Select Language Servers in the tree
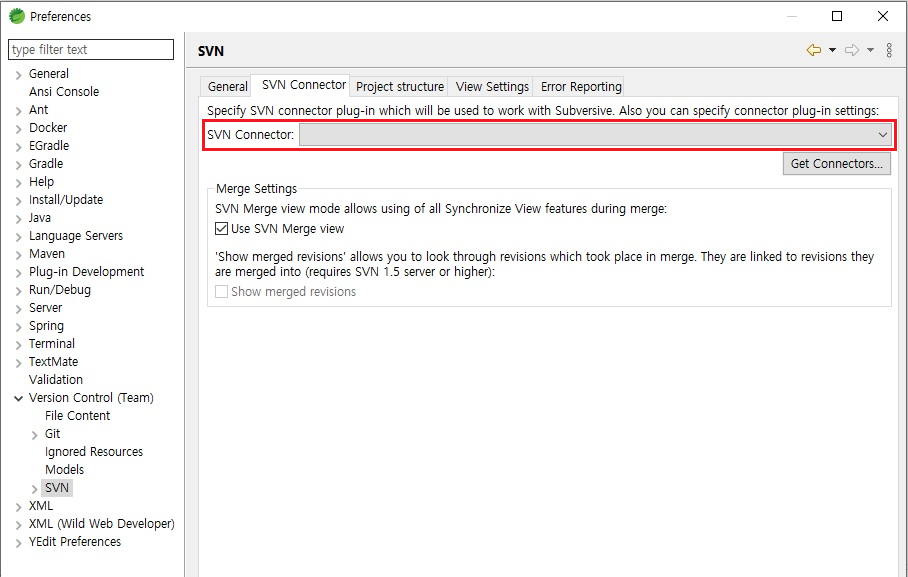The image size is (908, 577). click(x=76, y=235)
